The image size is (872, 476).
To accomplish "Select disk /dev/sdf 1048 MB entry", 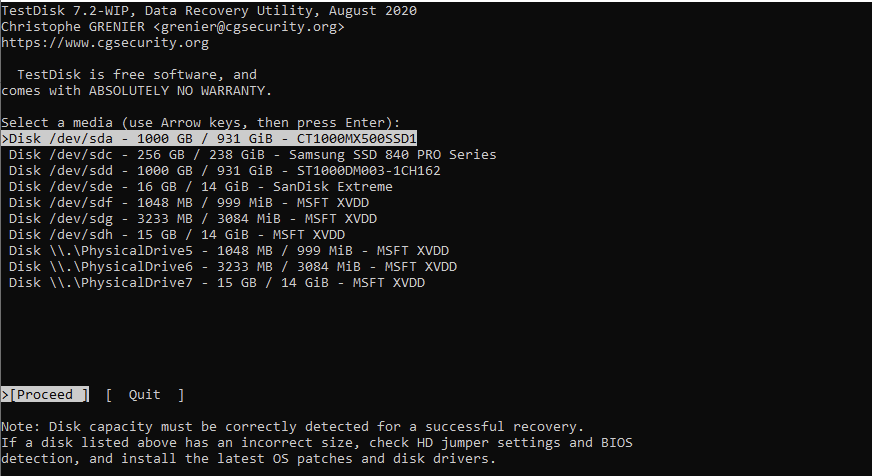I will pos(188,203).
